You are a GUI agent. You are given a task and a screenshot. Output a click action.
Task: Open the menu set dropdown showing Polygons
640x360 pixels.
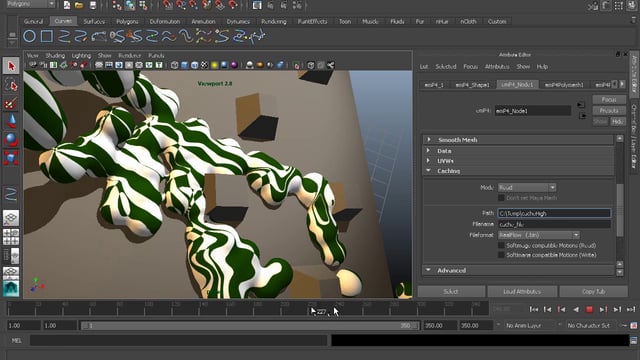pyautogui.click(x=31, y=4)
